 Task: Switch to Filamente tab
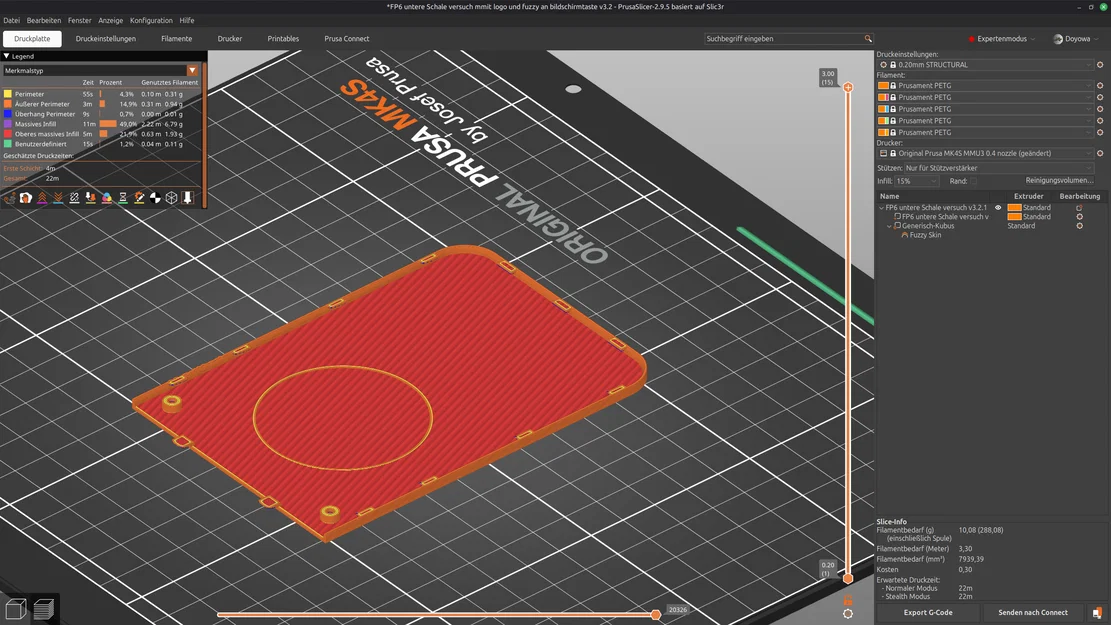[176, 39]
